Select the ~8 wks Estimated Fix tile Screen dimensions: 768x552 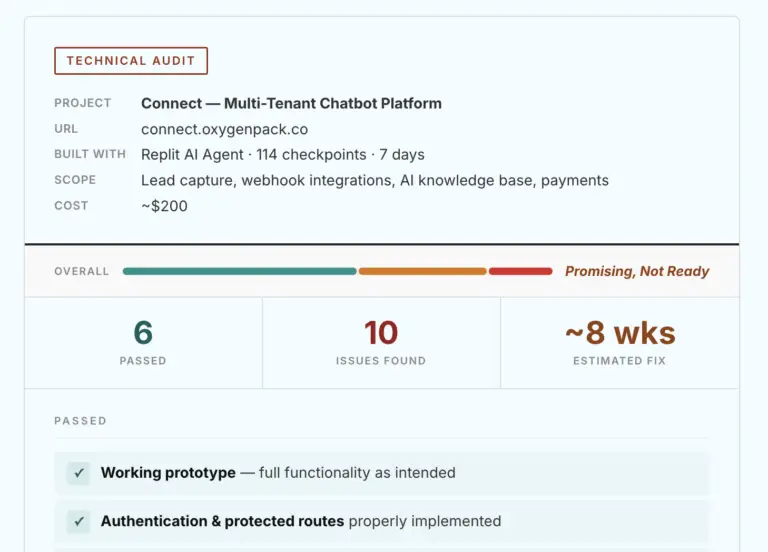620,342
